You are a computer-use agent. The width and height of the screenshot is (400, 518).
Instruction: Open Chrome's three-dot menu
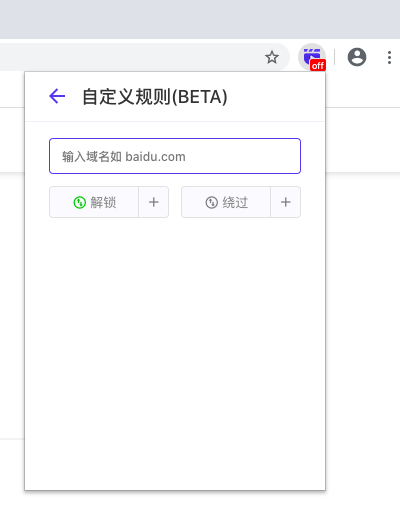pyautogui.click(x=389, y=57)
